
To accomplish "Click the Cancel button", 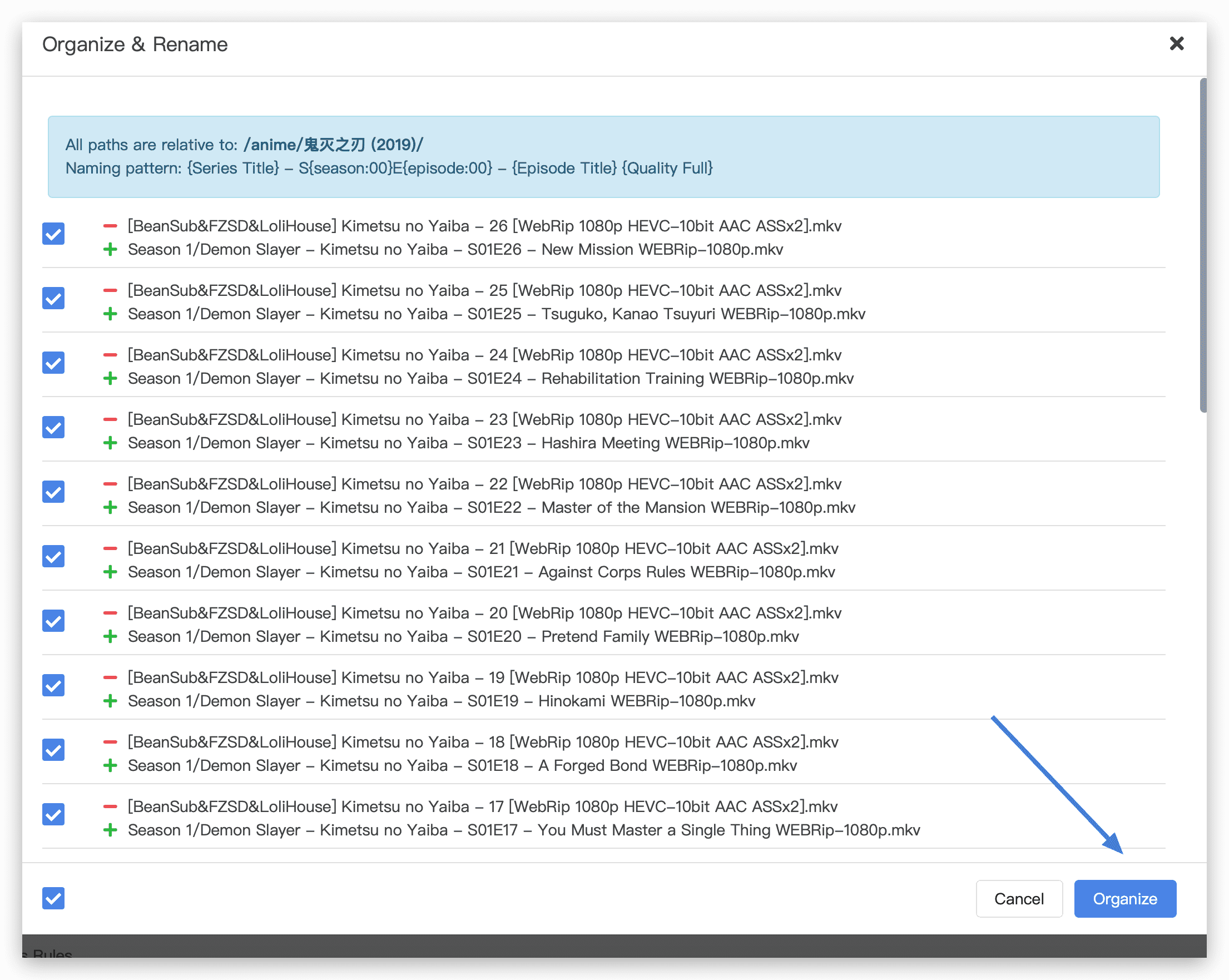I will [x=1019, y=898].
